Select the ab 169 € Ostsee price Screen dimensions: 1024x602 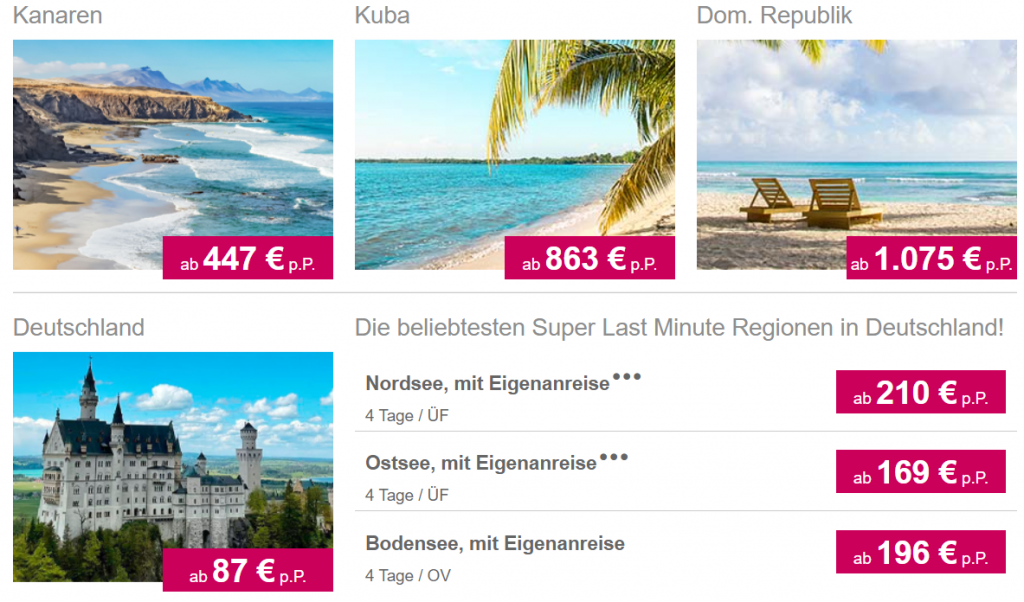[x=921, y=471]
